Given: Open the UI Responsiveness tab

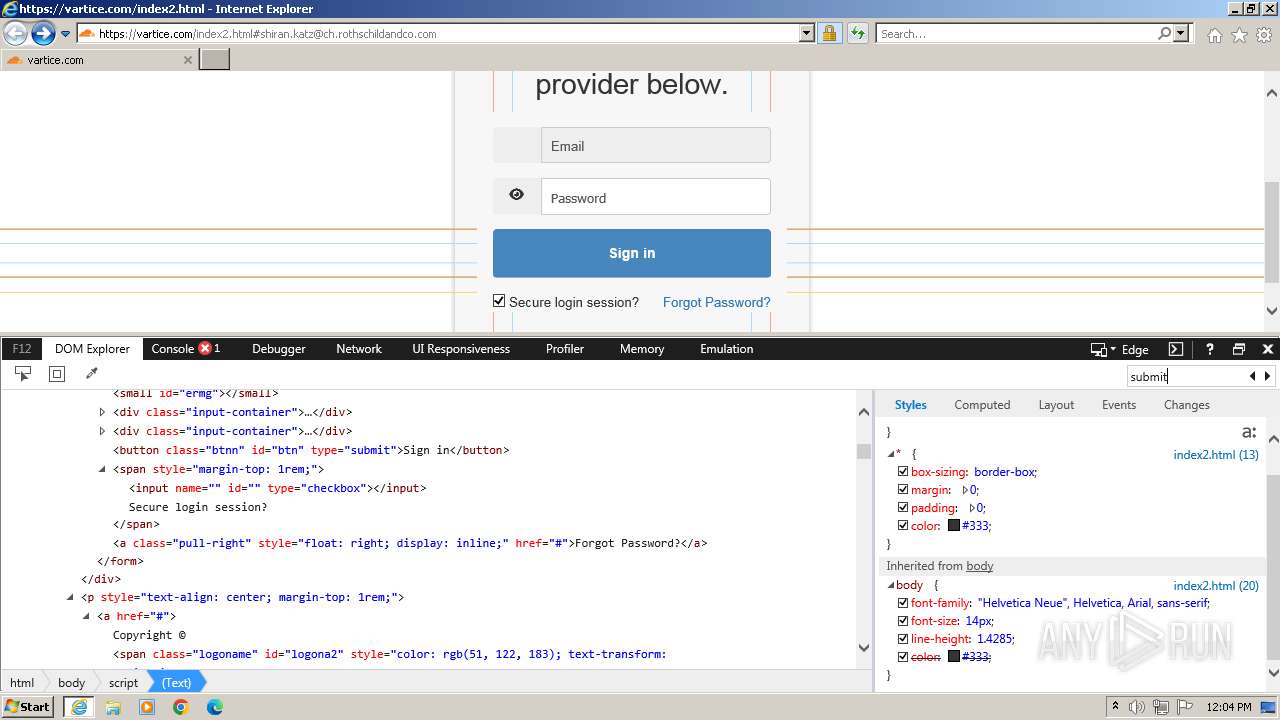Looking at the screenshot, I should [x=461, y=349].
